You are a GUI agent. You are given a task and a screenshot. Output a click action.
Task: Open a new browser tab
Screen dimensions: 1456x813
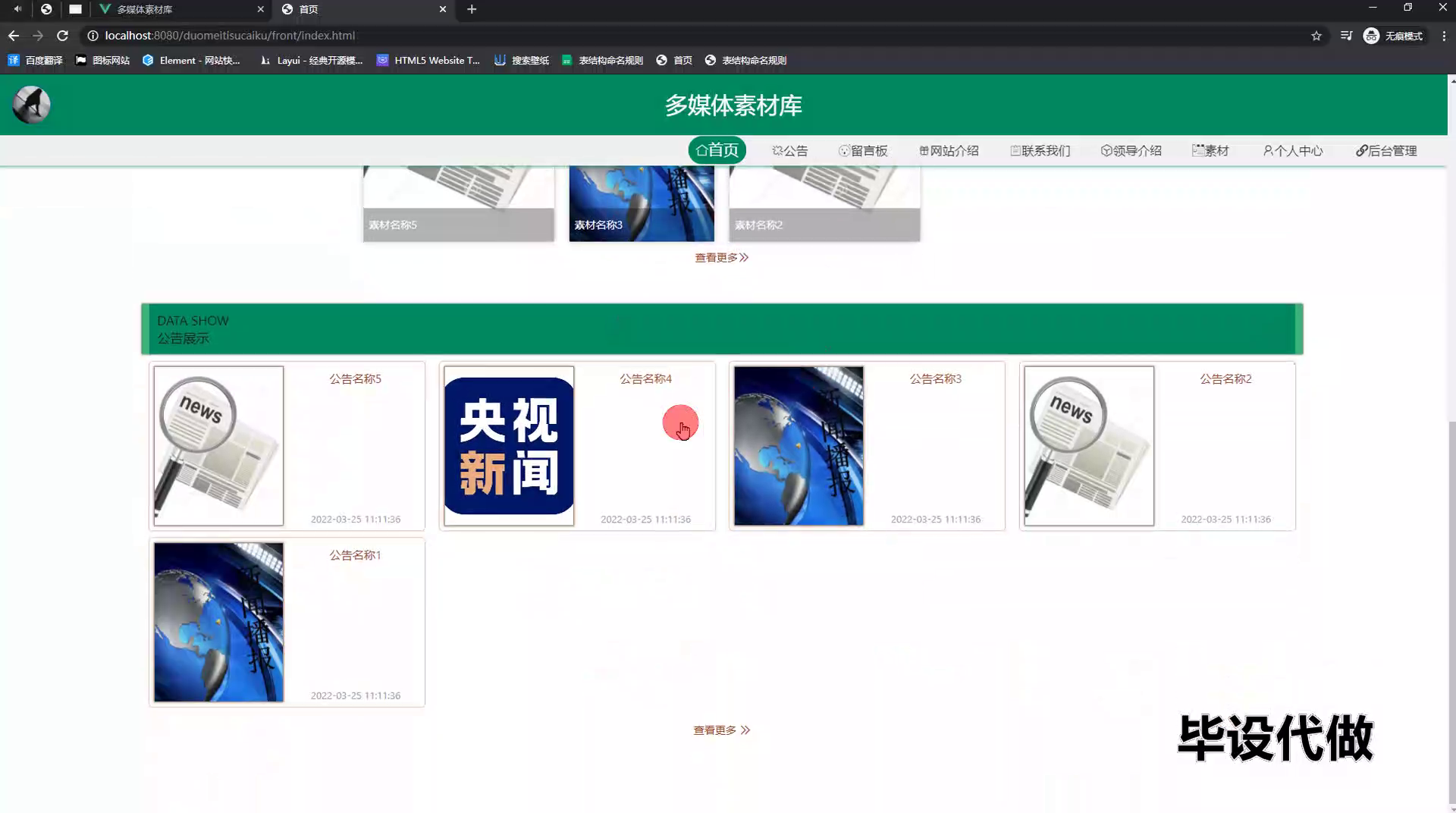[x=472, y=9]
